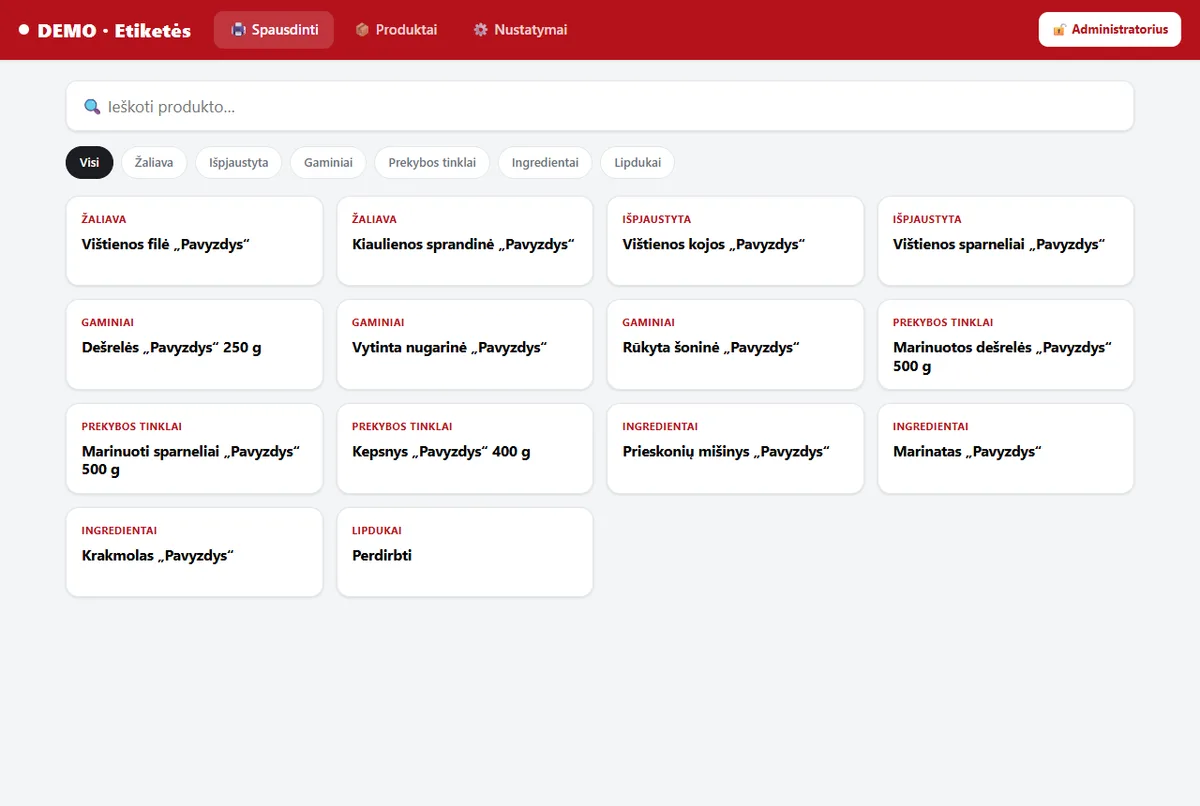Focus the Ieškoti produkto search field

600,106
